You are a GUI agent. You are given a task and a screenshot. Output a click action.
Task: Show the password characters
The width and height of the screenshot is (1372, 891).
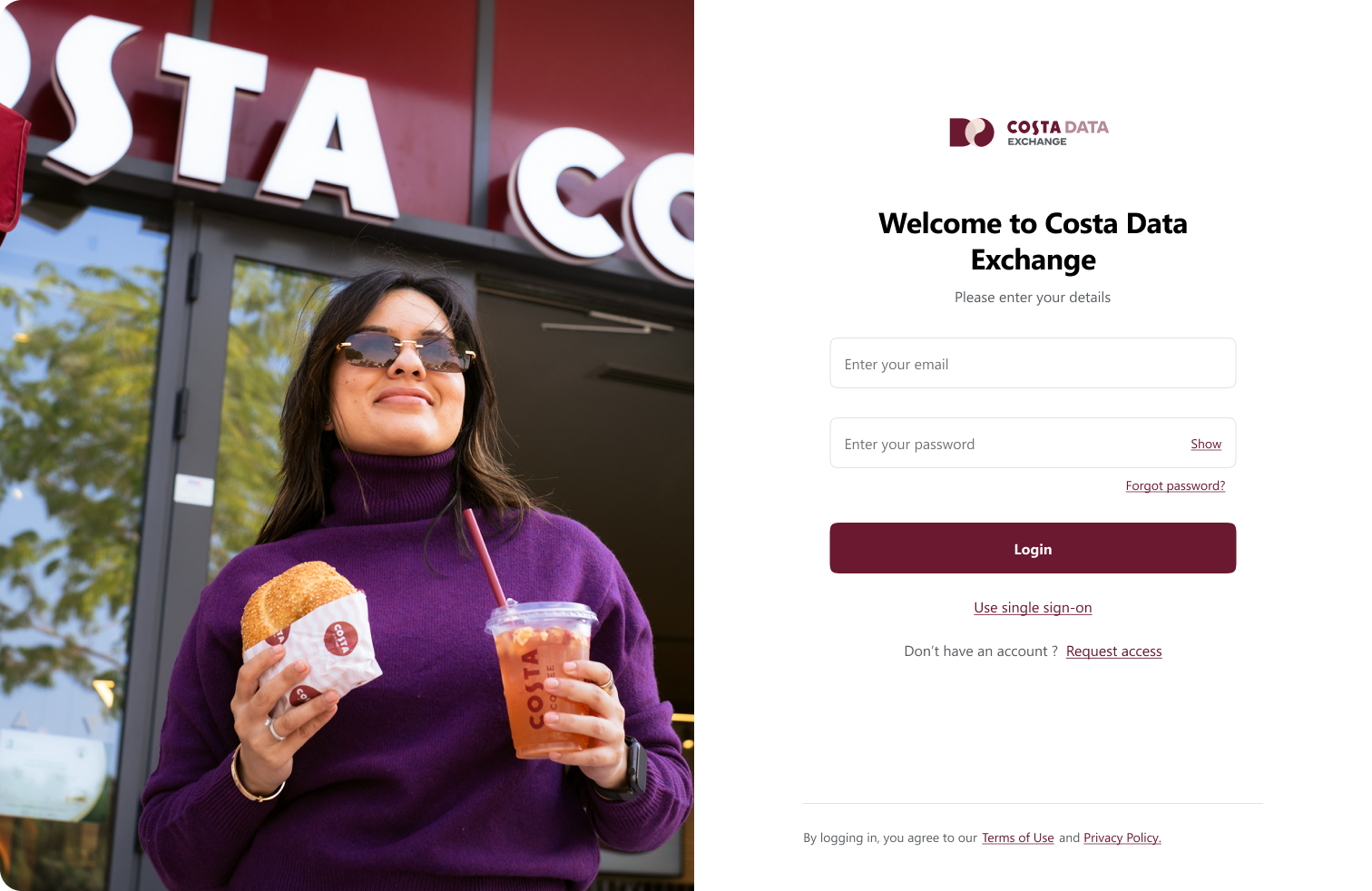pyautogui.click(x=1206, y=444)
